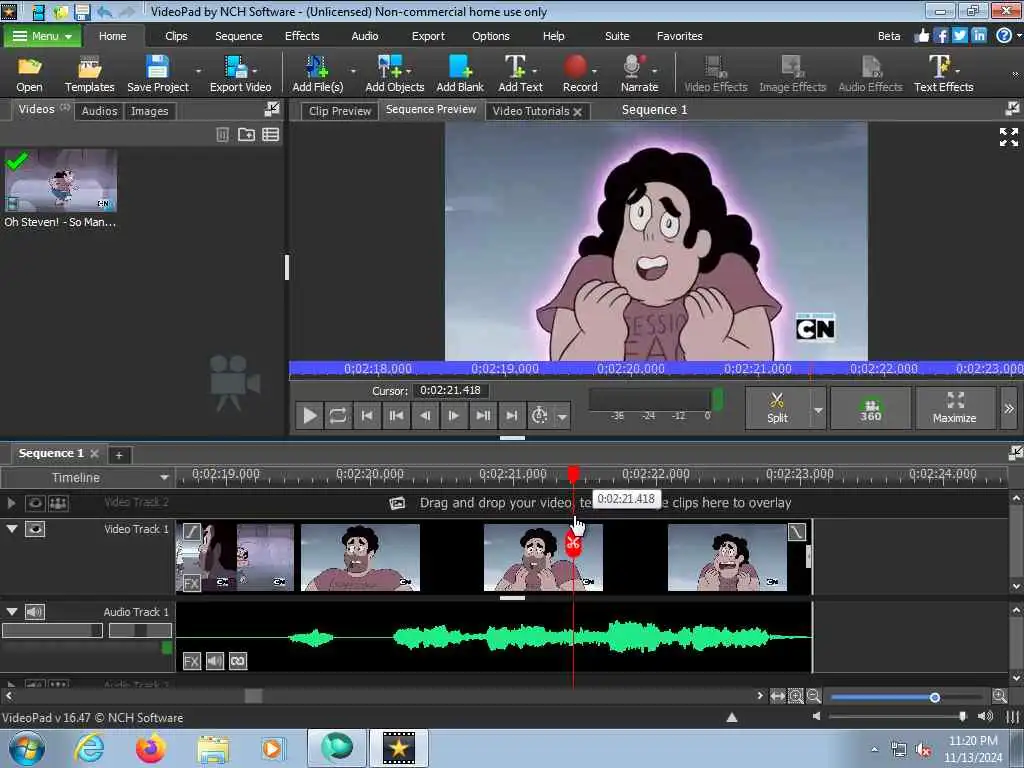Select the Oh Steven! video thumbnail
This screenshot has width=1024, height=768.
tap(61, 180)
